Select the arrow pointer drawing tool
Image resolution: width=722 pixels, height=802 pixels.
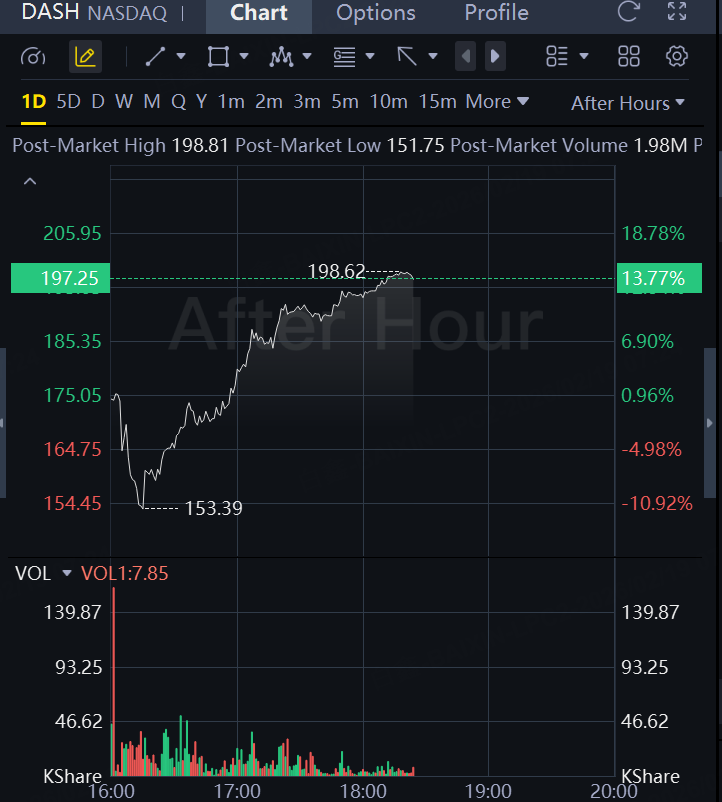click(407, 56)
